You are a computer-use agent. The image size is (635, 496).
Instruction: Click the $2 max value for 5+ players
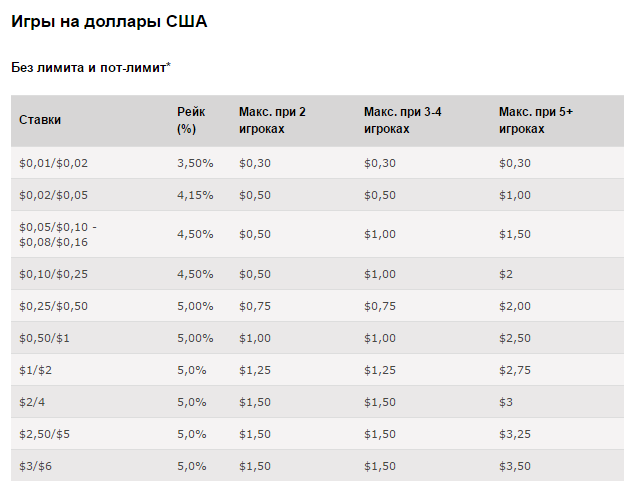pos(506,274)
